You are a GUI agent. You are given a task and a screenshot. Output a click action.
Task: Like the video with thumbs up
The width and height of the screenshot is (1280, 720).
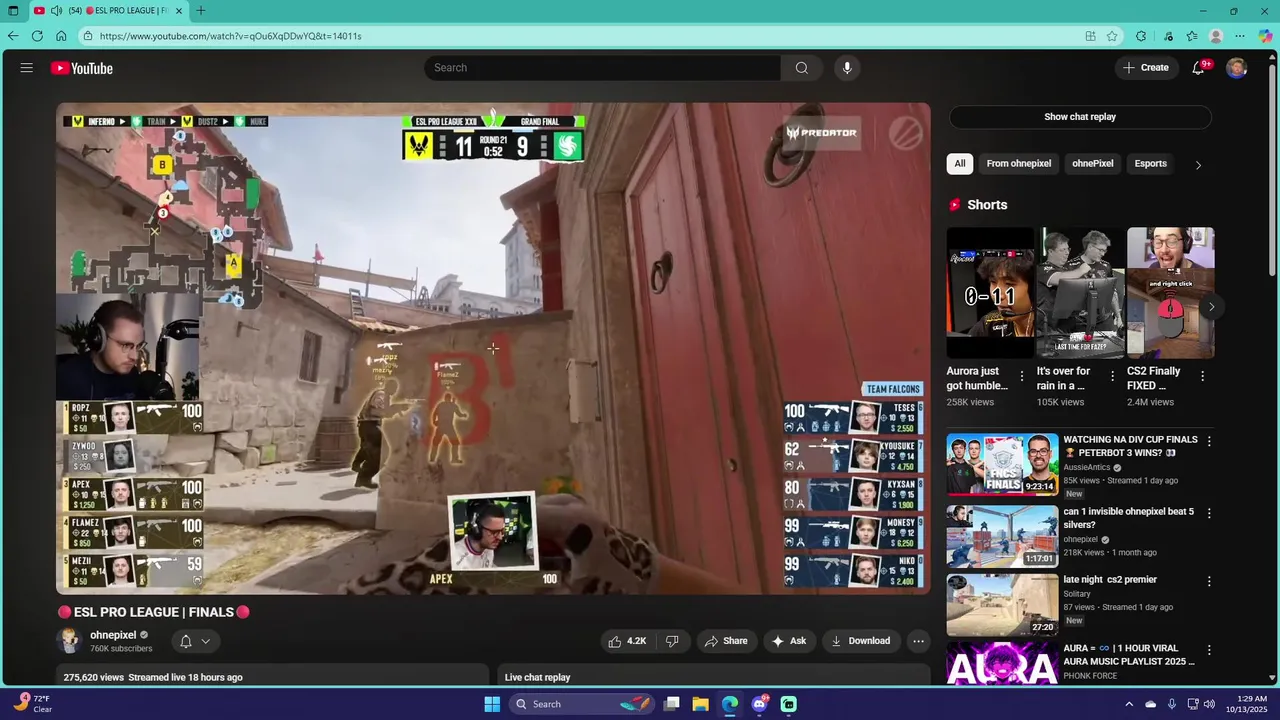[x=627, y=641]
